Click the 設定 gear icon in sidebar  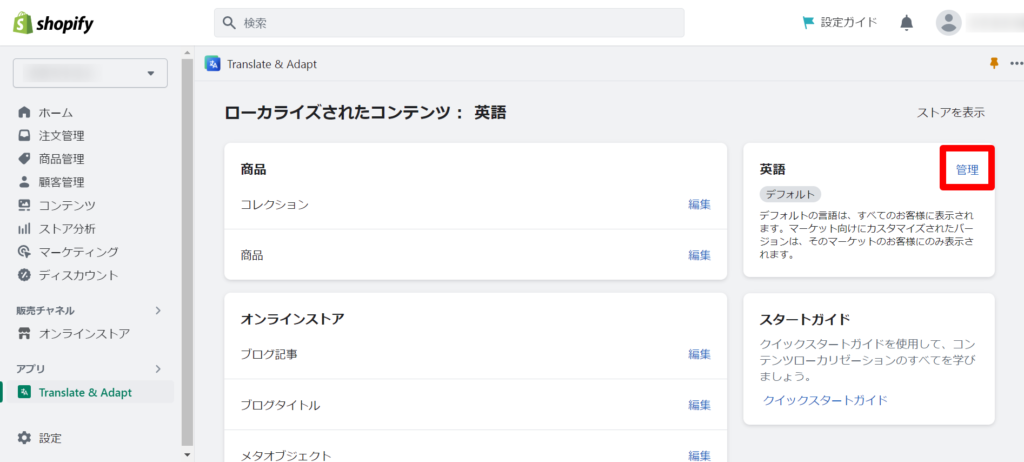(24, 438)
